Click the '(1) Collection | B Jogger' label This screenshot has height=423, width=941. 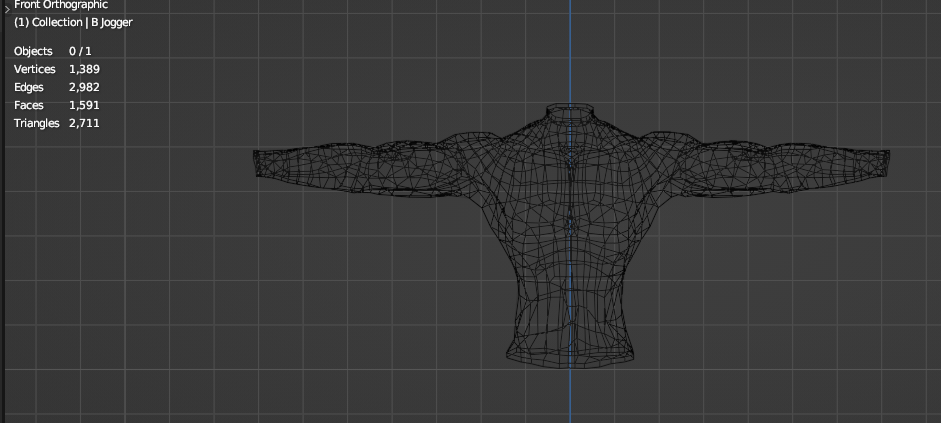[73, 22]
